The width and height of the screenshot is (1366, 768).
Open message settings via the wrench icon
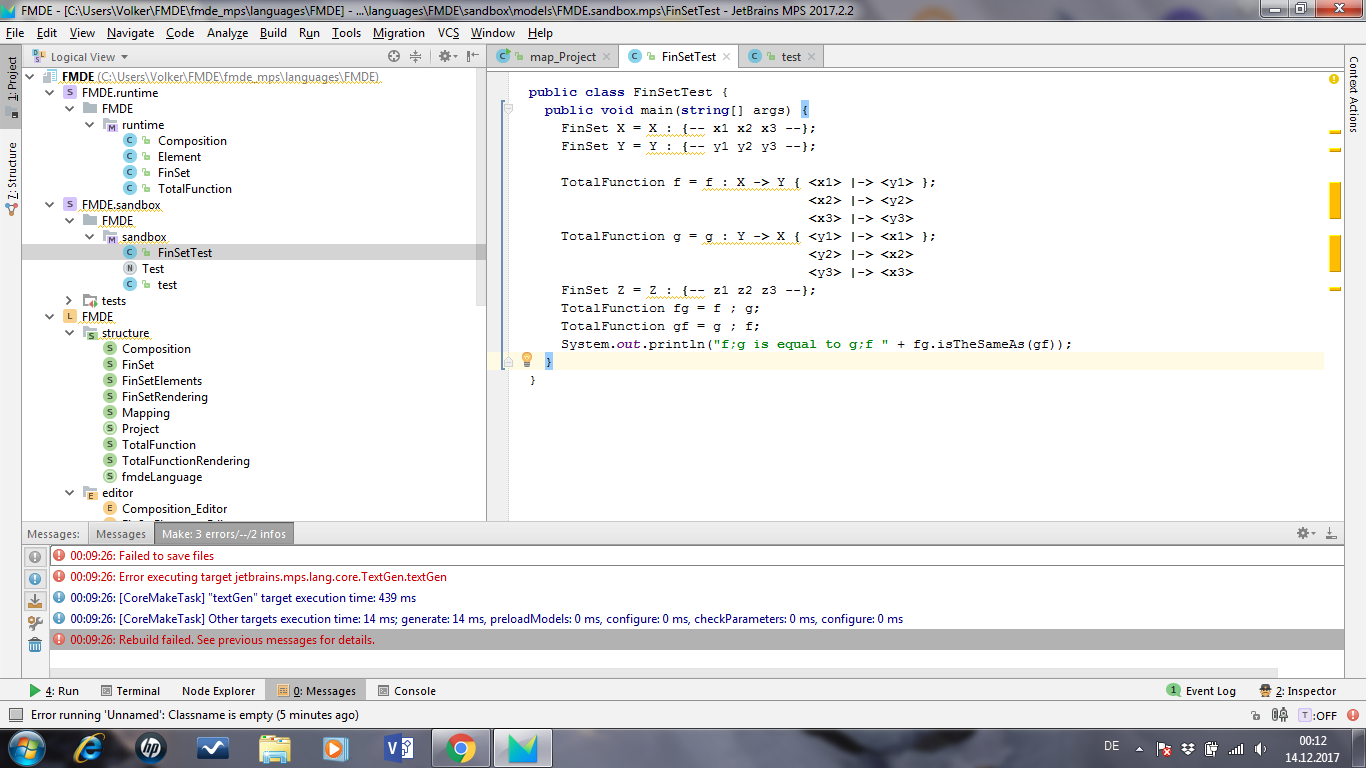[x=35, y=623]
